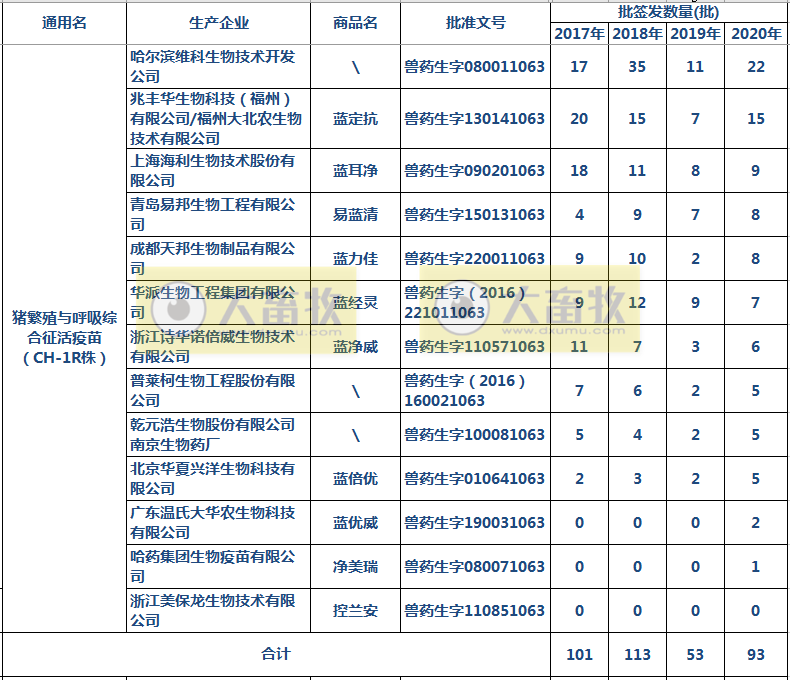Click the 2017年 year column header
The image size is (790, 680).
(579, 34)
